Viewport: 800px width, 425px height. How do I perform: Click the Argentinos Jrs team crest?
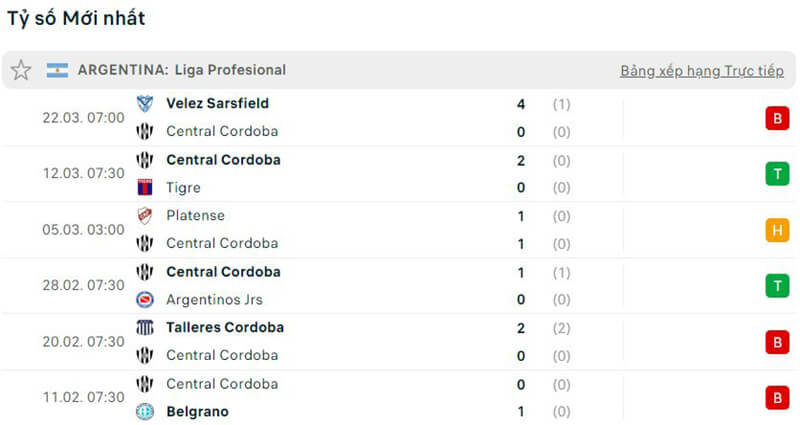145,299
